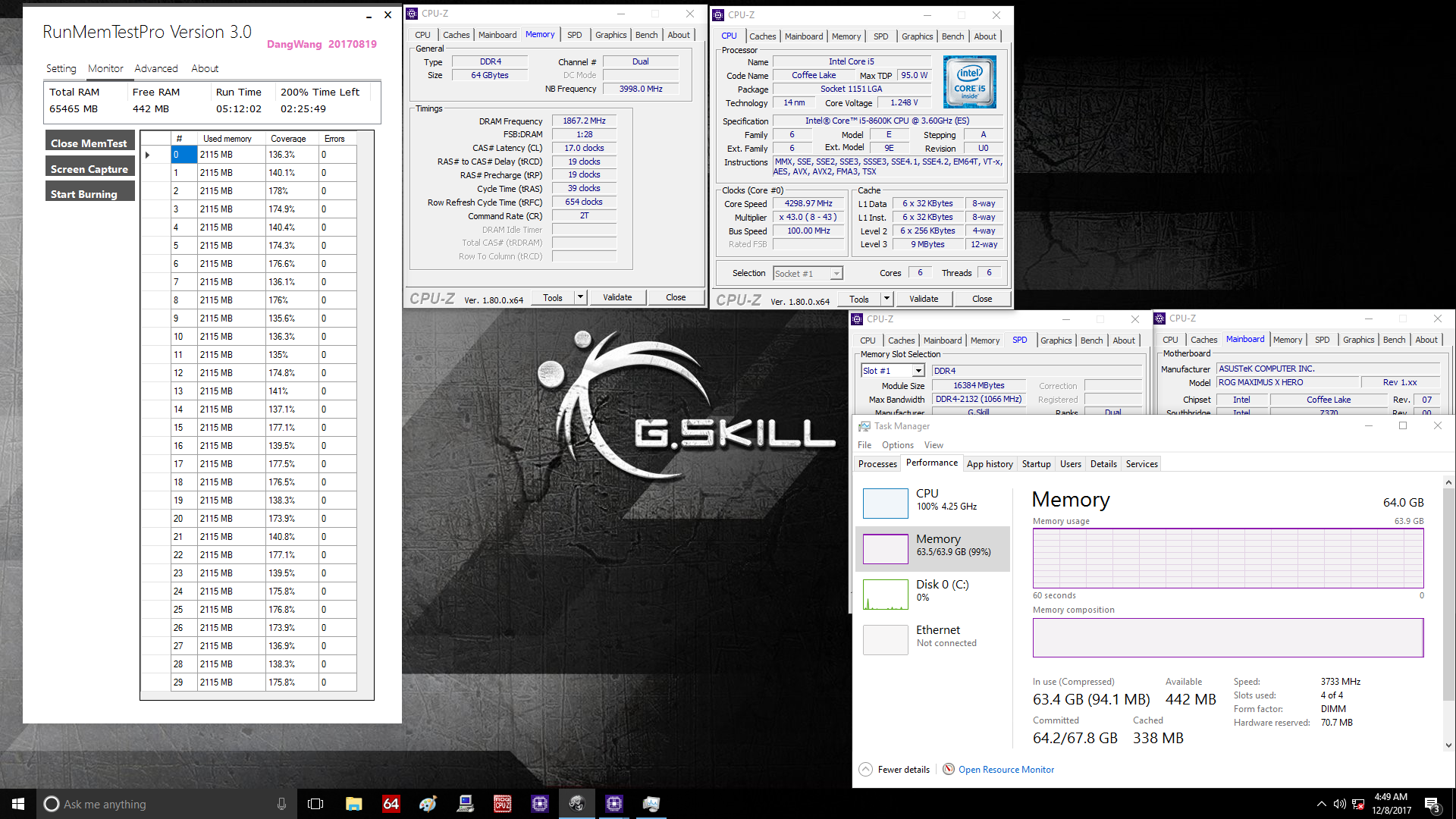This screenshot has height=819, width=1456.
Task: Click Validate in CPU-Z Memory window
Action: [x=617, y=297]
